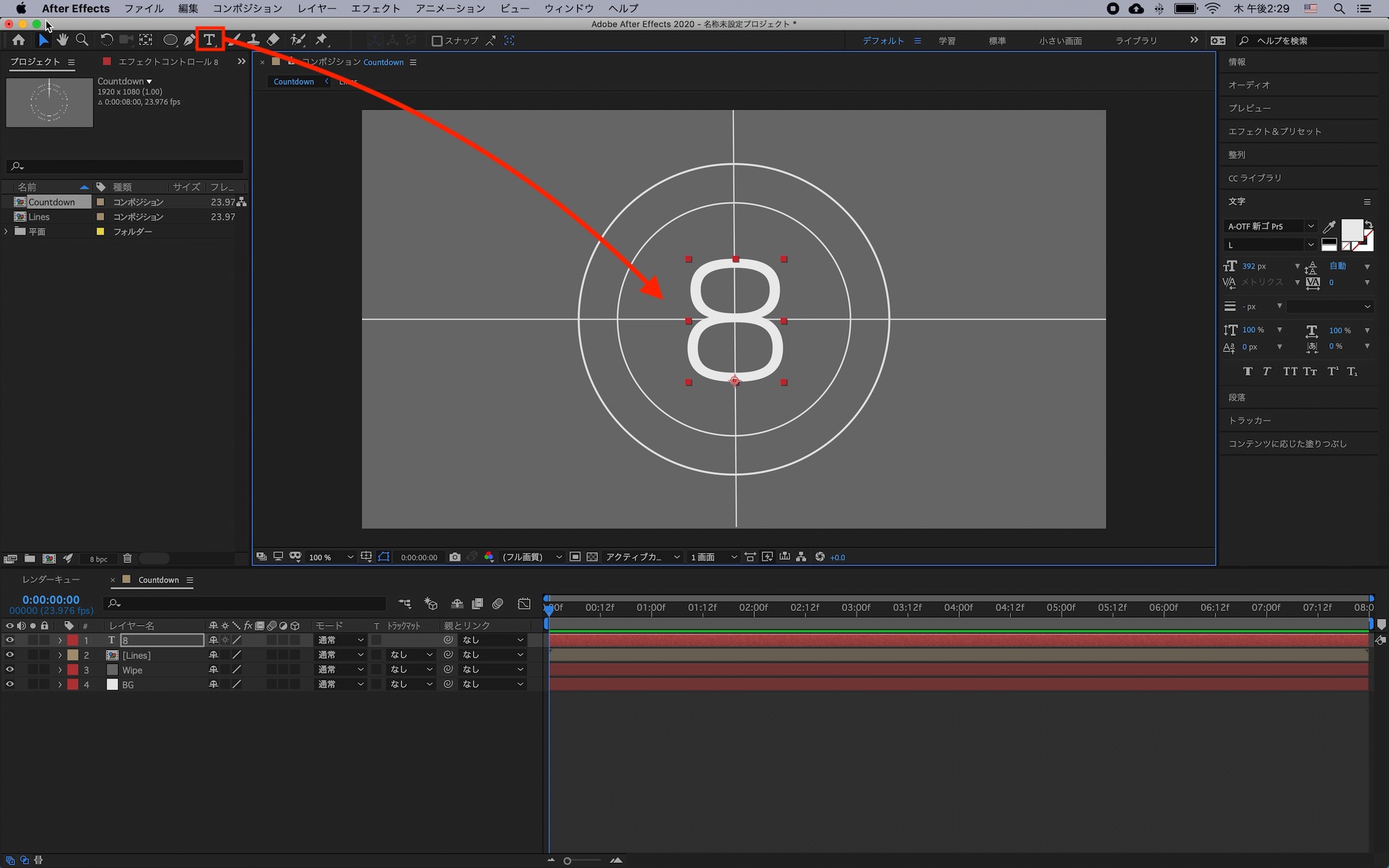
Task: Open the Effects & Presets panel
Action: click(1274, 131)
